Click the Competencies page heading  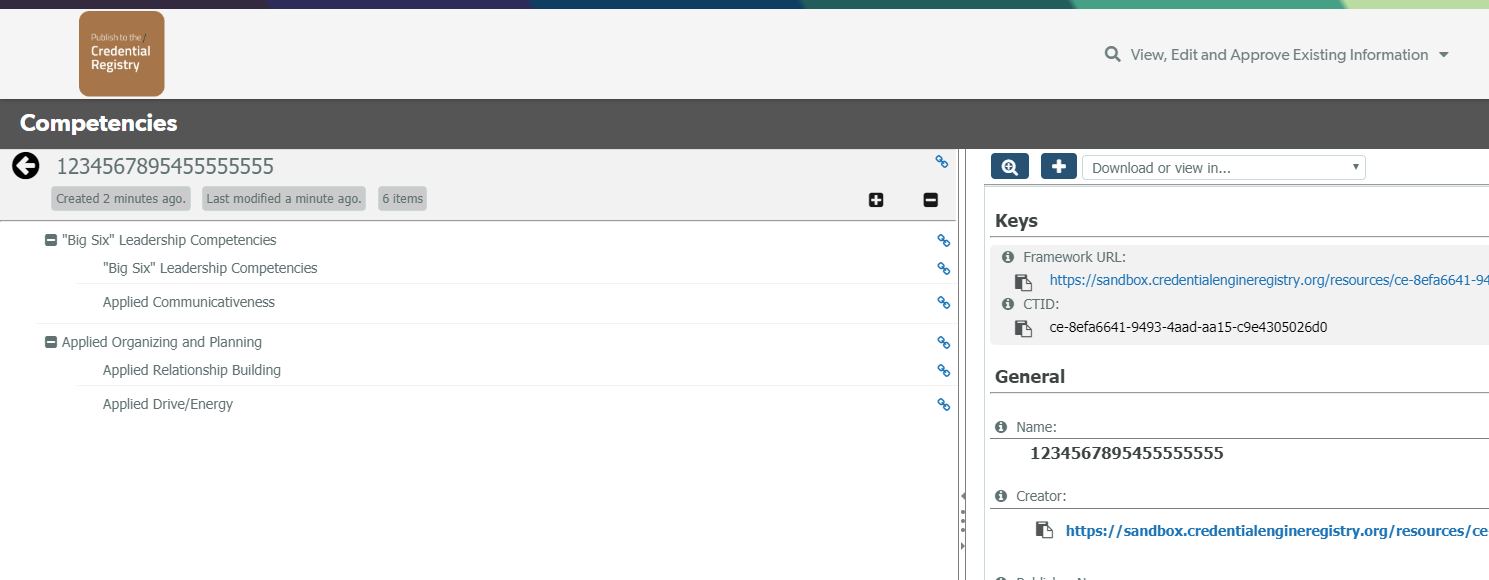tap(99, 123)
